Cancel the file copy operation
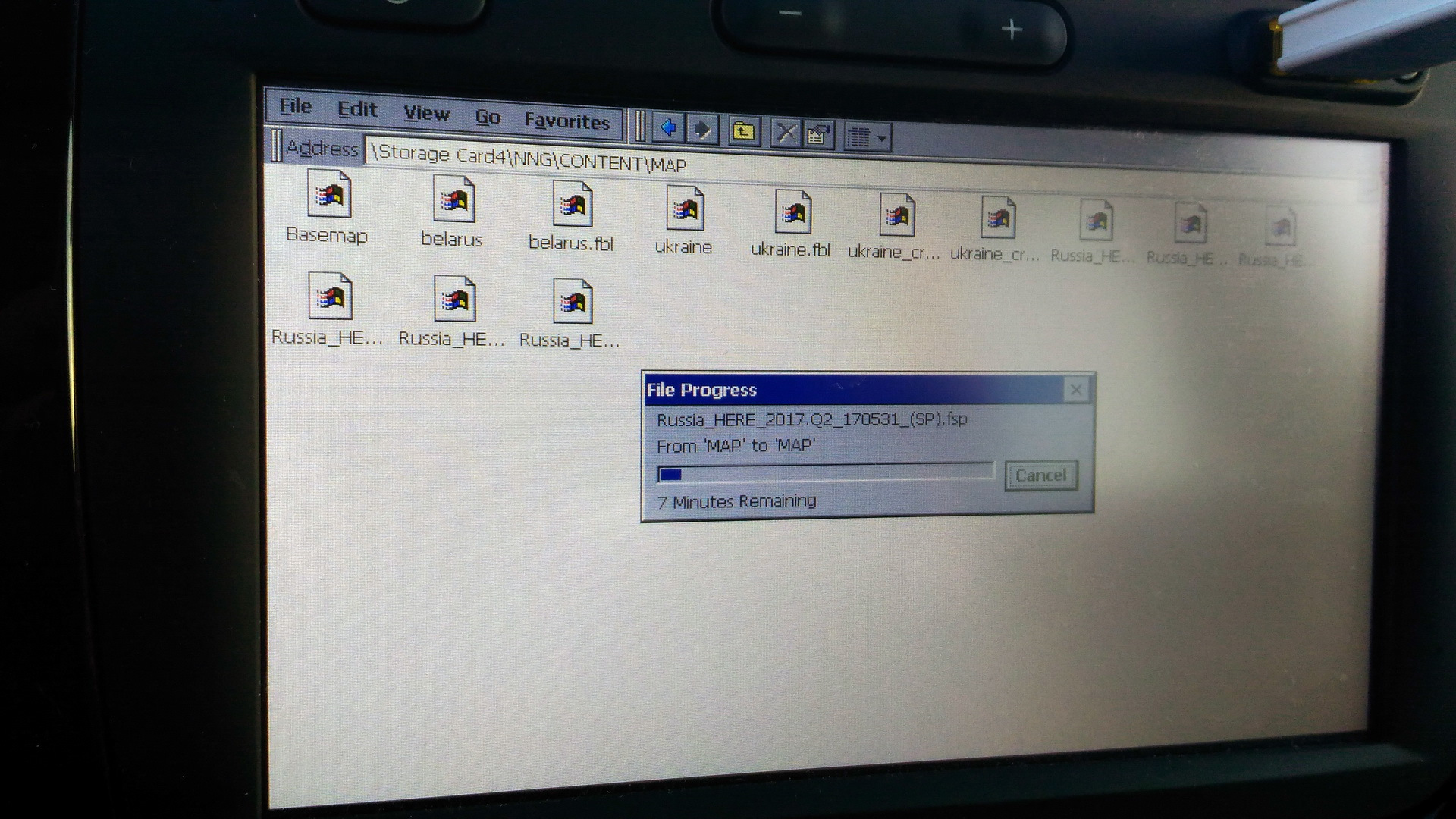The height and width of the screenshot is (819, 1456). (x=1040, y=475)
